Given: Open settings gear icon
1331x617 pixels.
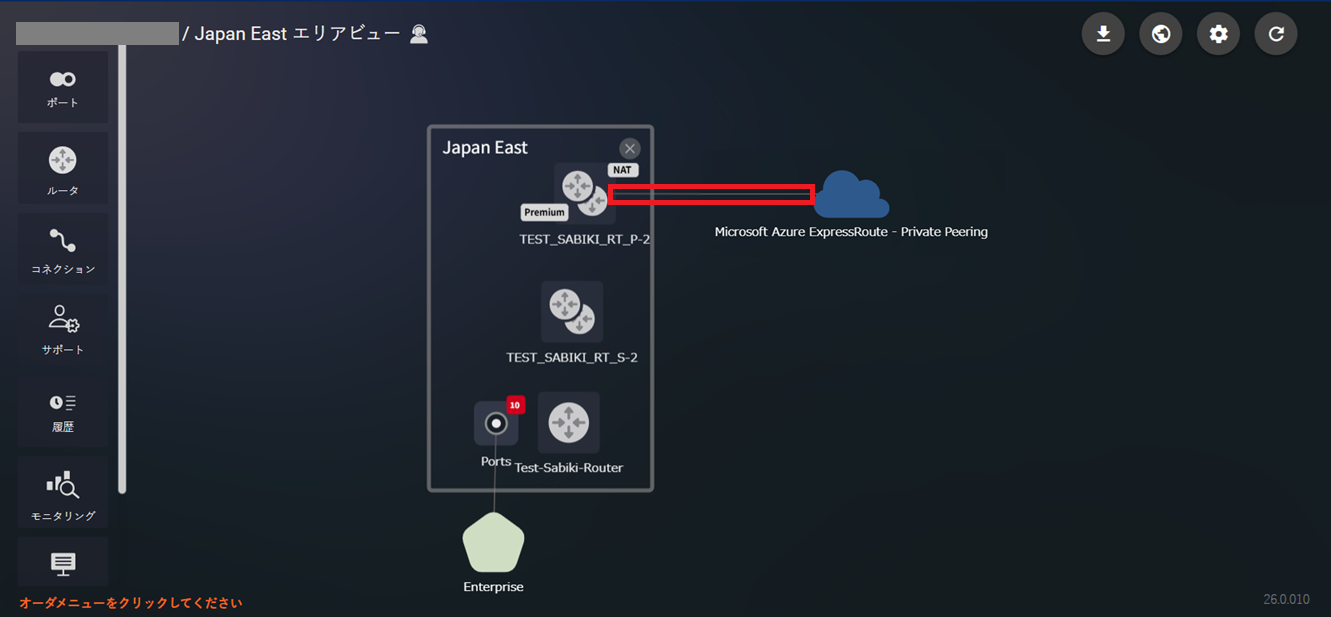Looking at the screenshot, I should click(1218, 34).
